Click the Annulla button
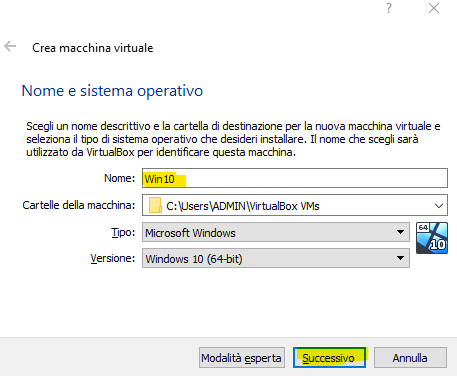The height and width of the screenshot is (376, 457). [410, 358]
